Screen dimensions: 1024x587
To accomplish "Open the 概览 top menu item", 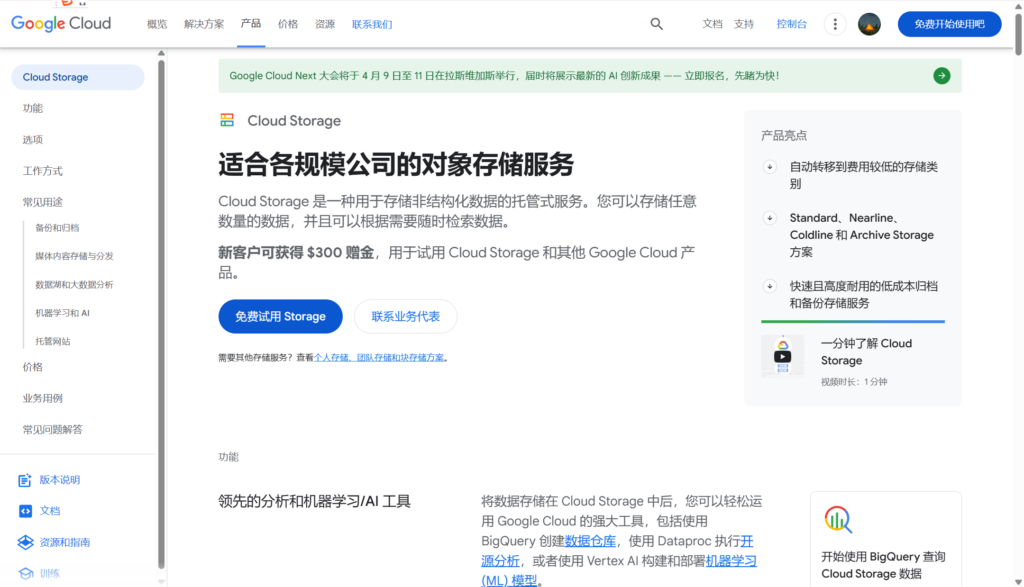I will [x=157, y=24].
